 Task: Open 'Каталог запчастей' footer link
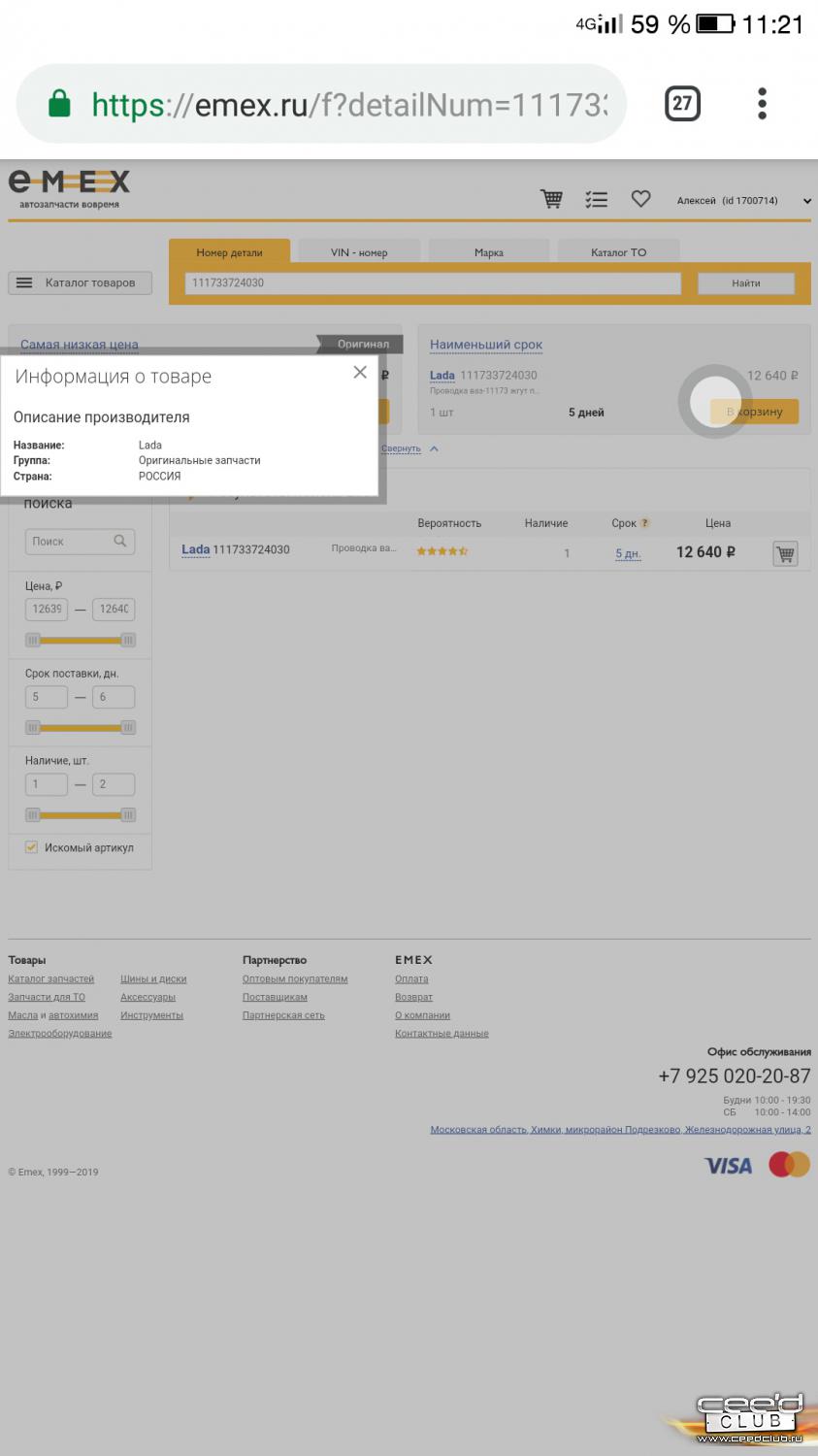coord(51,978)
